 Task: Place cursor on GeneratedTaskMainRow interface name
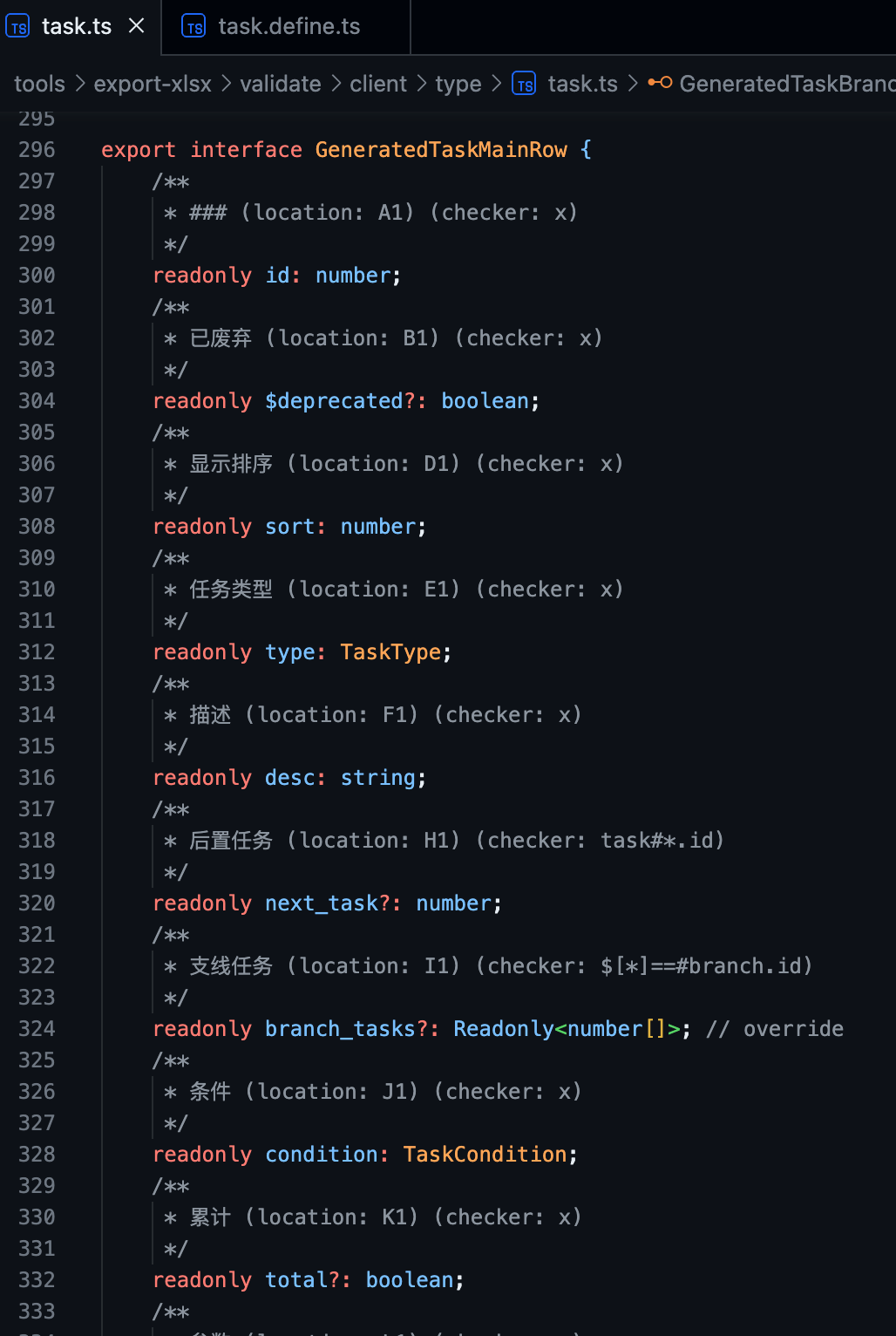point(441,150)
